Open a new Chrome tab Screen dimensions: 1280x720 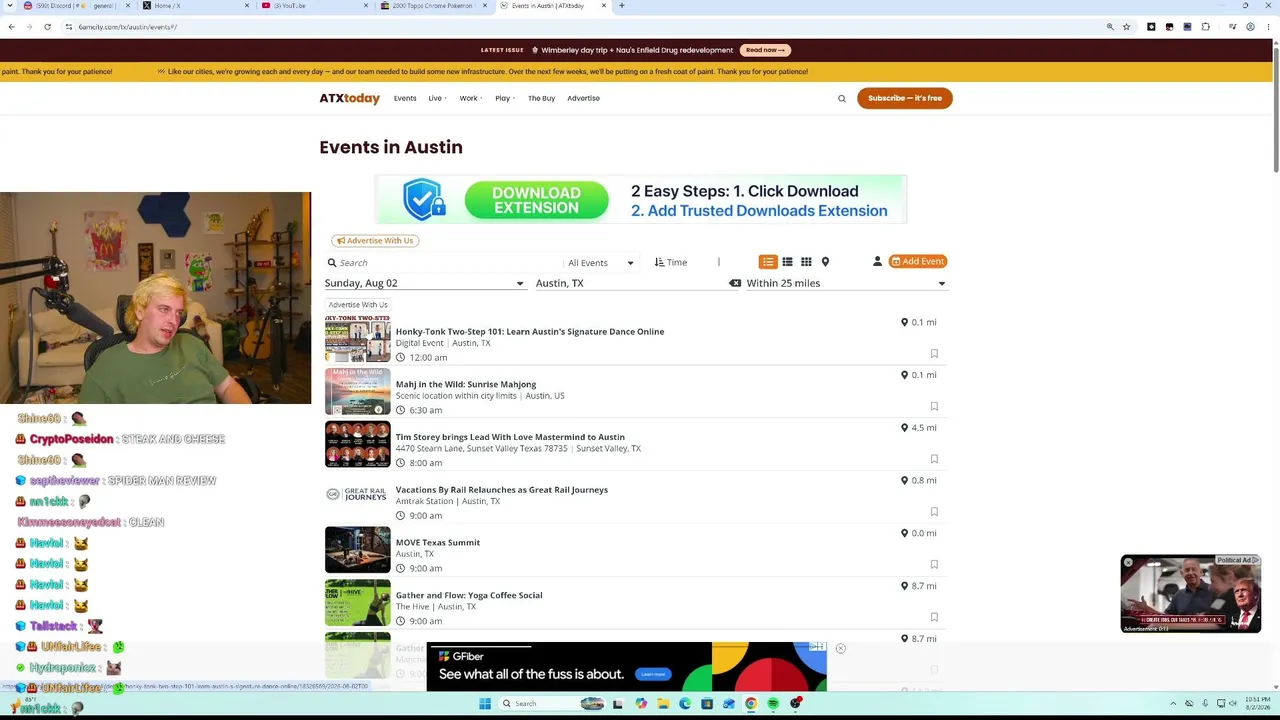[622, 6]
